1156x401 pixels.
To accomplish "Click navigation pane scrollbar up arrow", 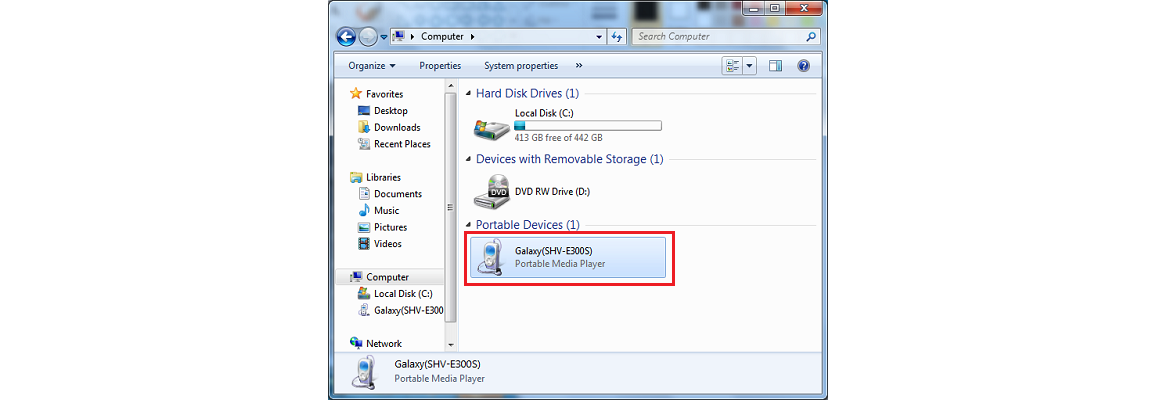I will (x=451, y=88).
